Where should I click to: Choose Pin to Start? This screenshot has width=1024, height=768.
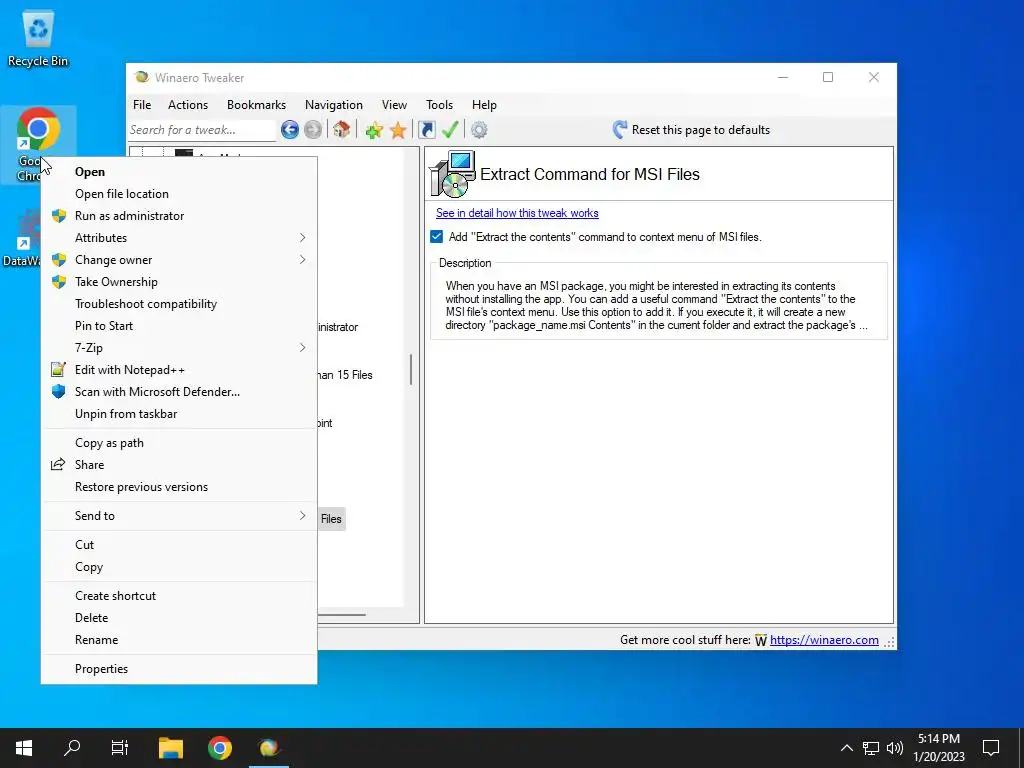coord(179,326)
